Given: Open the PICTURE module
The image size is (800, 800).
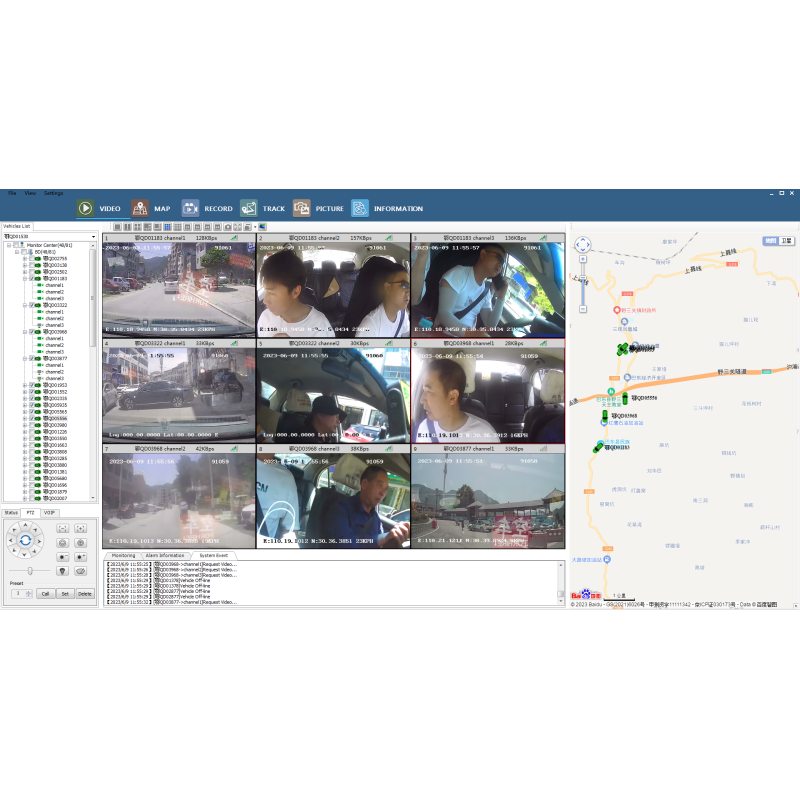Looking at the screenshot, I should [x=318, y=209].
